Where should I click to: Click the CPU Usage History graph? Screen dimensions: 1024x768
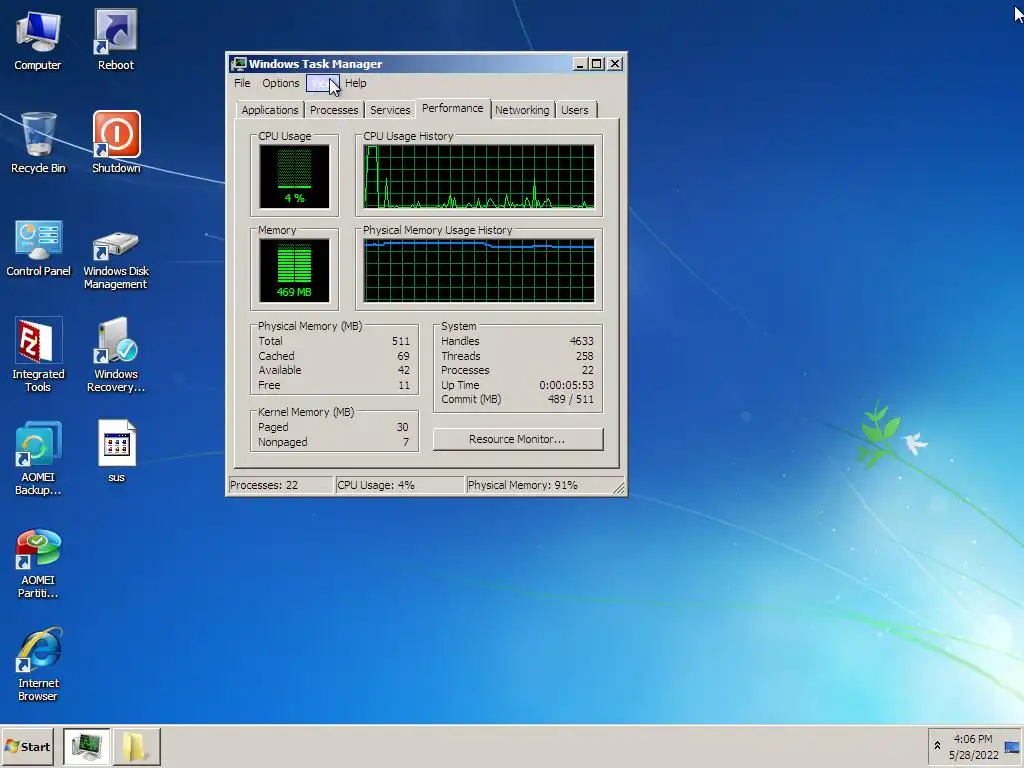click(479, 176)
